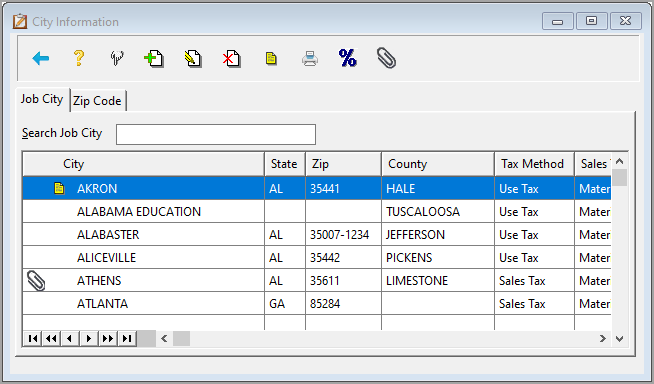Add a new city record with plus icon
This screenshot has height=384, width=654.
(x=153, y=58)
